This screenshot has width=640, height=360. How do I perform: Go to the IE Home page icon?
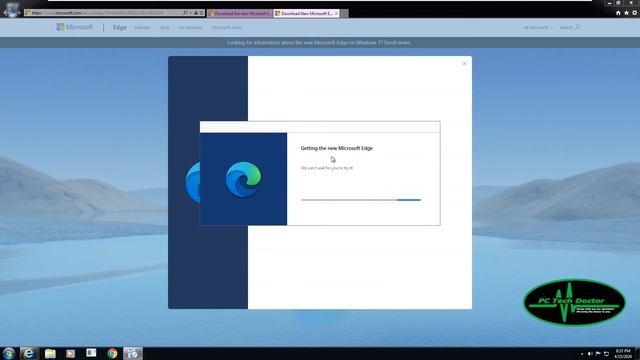[x=618, y=13]
